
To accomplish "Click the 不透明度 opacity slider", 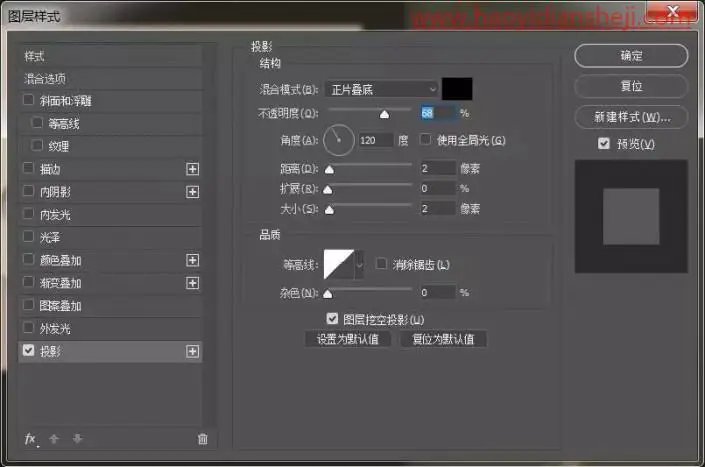I will [x=370, y=111].
